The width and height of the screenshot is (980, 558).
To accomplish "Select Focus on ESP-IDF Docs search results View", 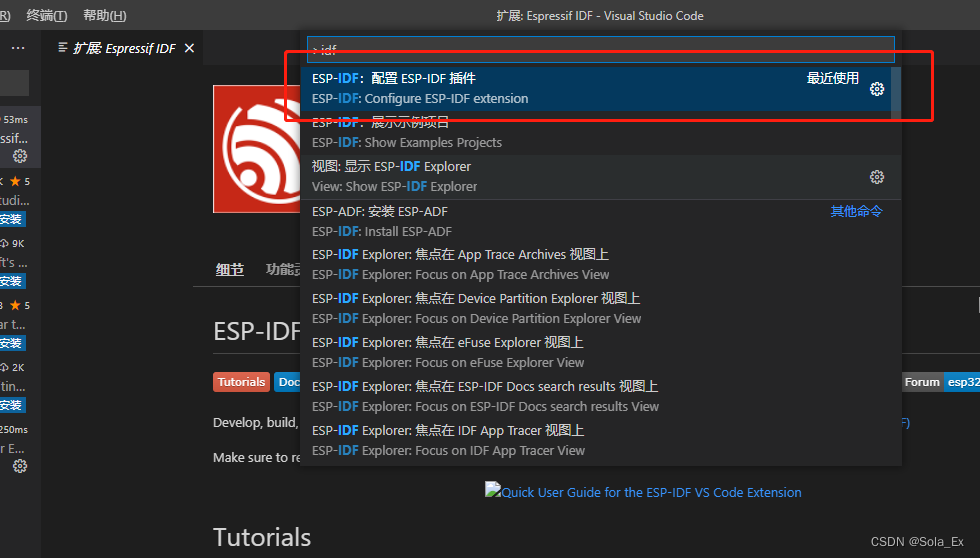I will point(601,396).
